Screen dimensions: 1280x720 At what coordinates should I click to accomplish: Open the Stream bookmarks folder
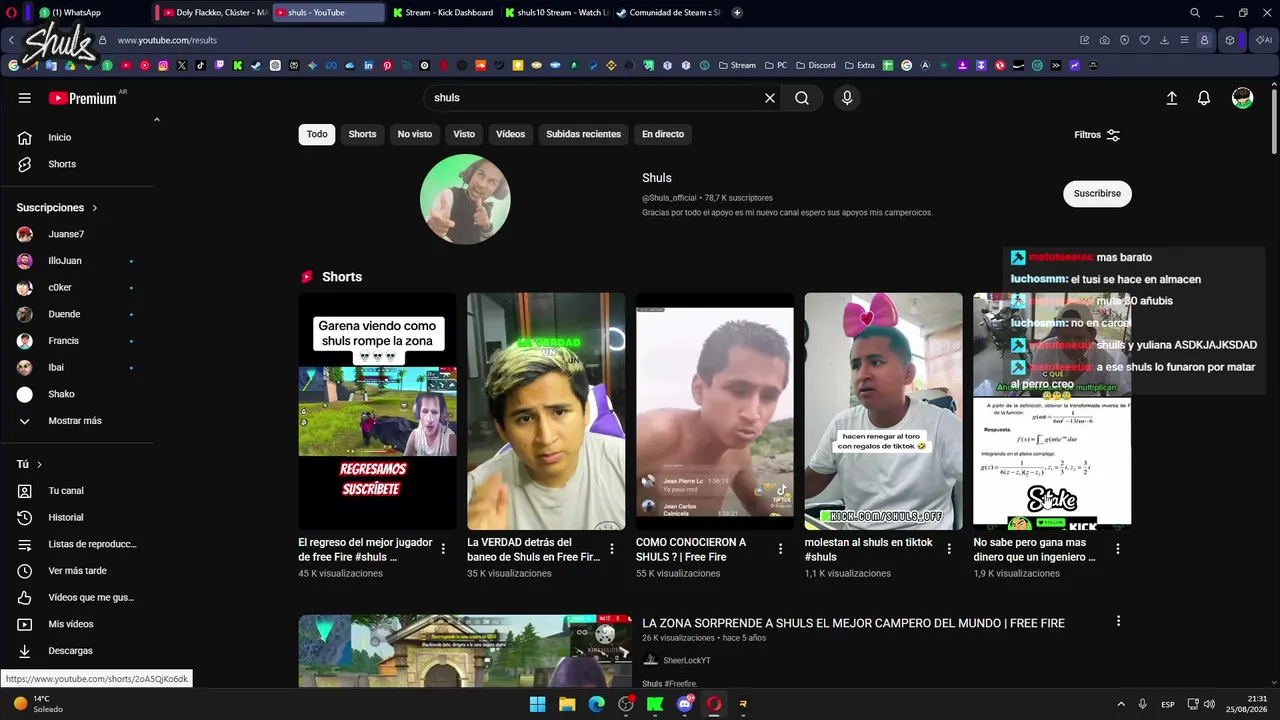[737, 65]
